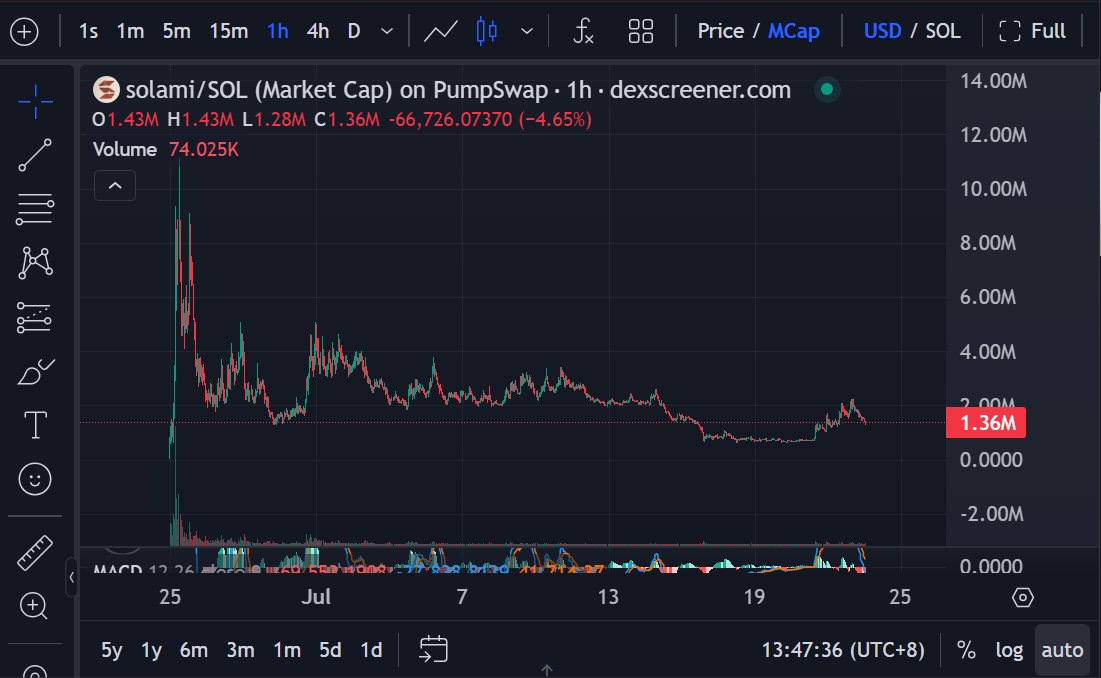Viewport: 1101px width, 678px height.
Task: Open the timeframe dropdown arrow
Action: pyautogui.click(x=386, y=32)
